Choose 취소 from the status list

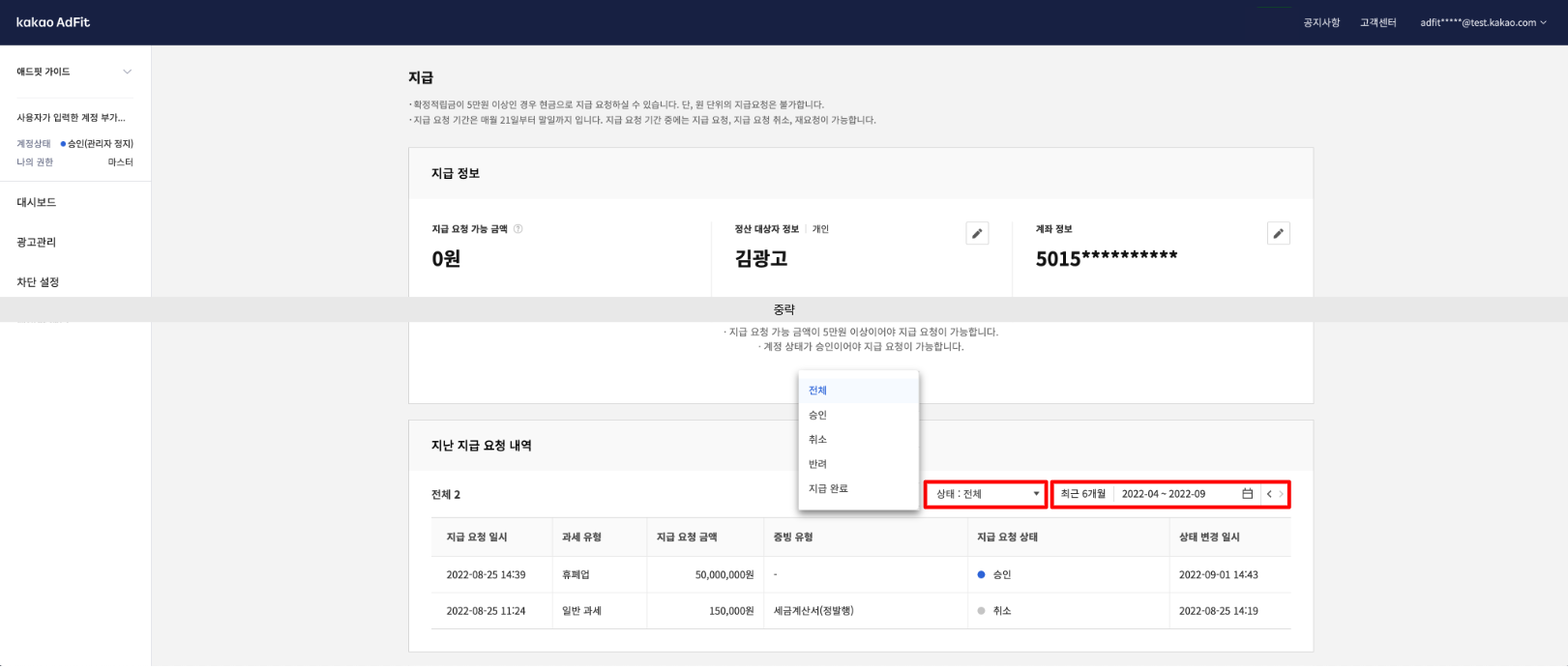click(818, 440)
